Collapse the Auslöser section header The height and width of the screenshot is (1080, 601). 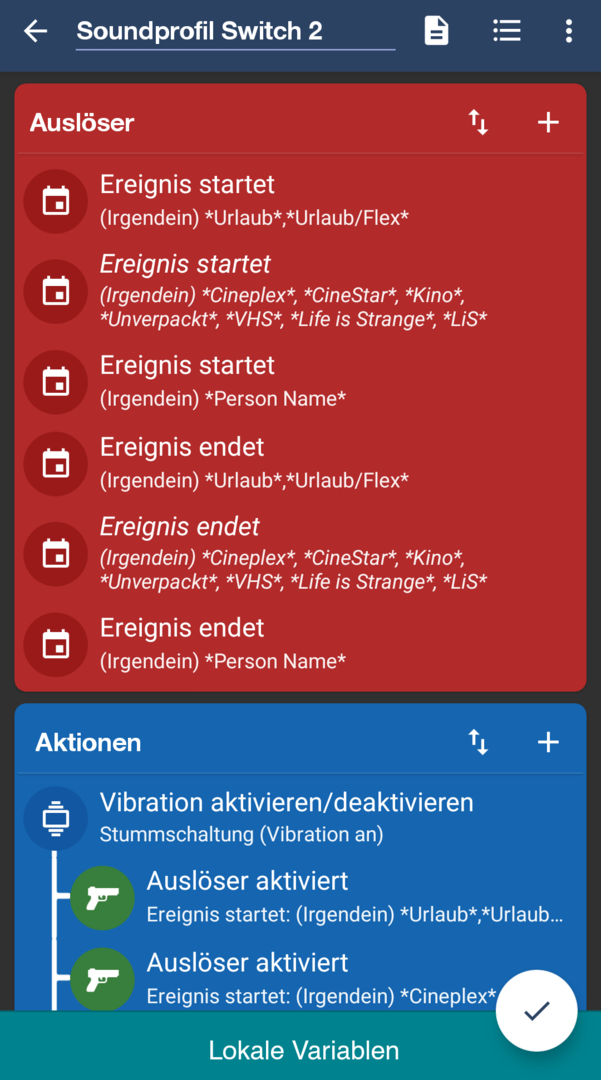[82, 123]
